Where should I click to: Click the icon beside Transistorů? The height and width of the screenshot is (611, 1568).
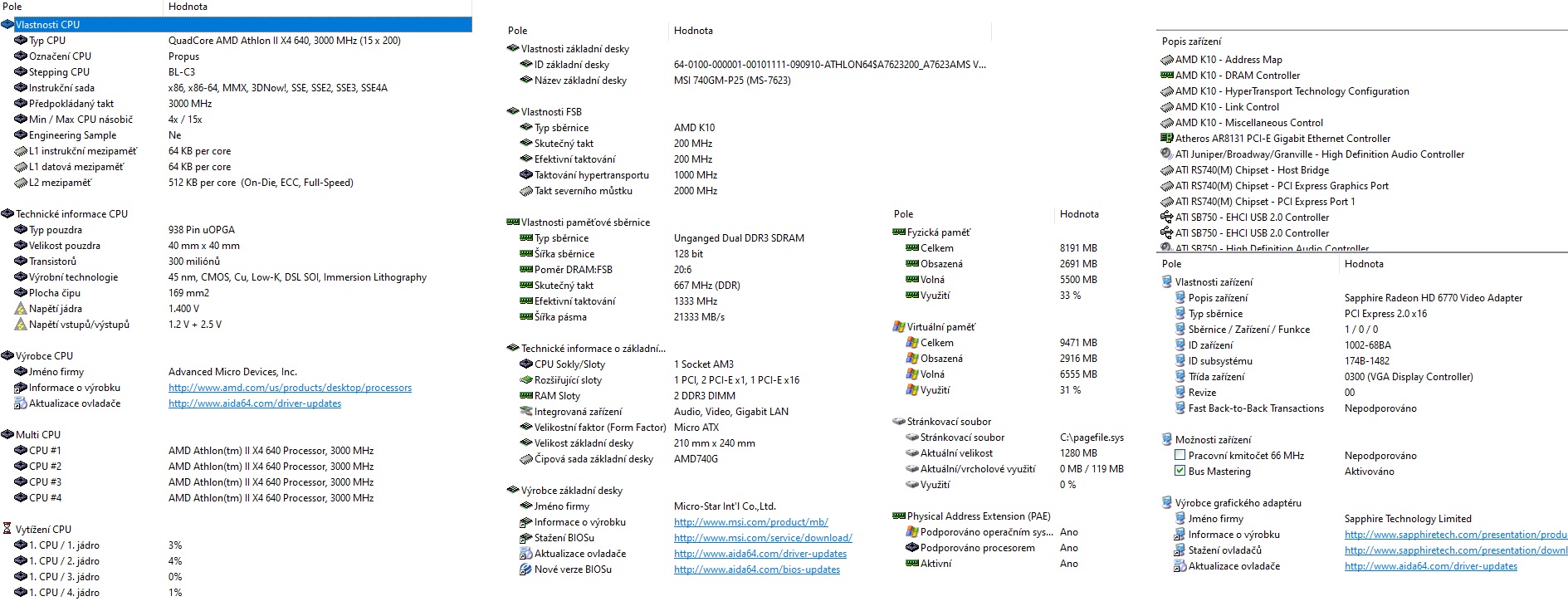[x=21, y=262]
